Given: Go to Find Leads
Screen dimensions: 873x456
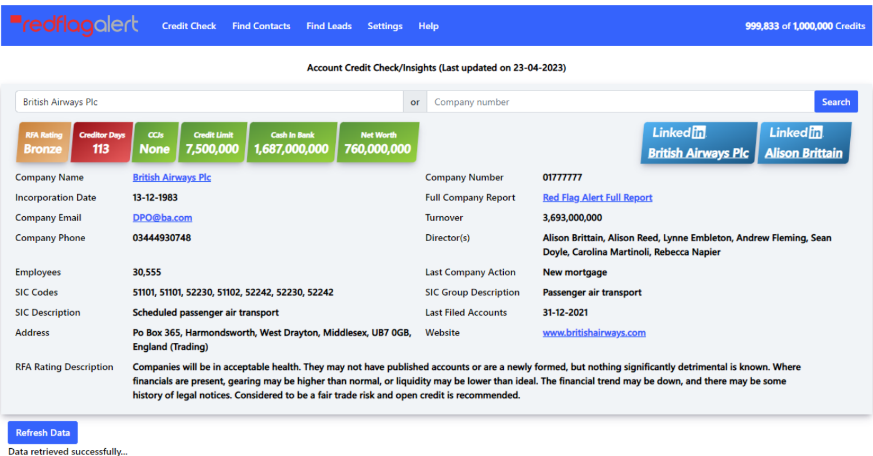Looking at the screenshot, I should (x=328, y=26).
